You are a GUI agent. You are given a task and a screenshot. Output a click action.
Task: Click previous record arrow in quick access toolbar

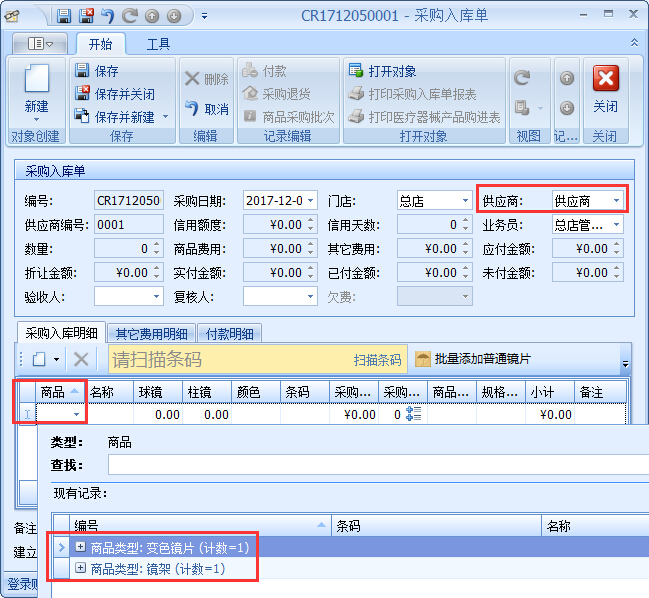pyautogui.click(x=152, y=16)
